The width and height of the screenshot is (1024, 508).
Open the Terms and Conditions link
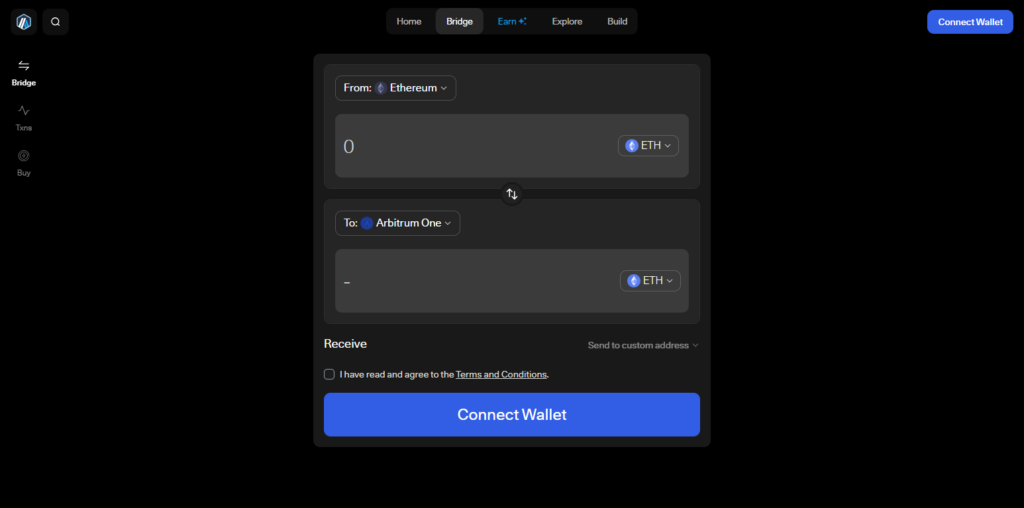(501, 375)
